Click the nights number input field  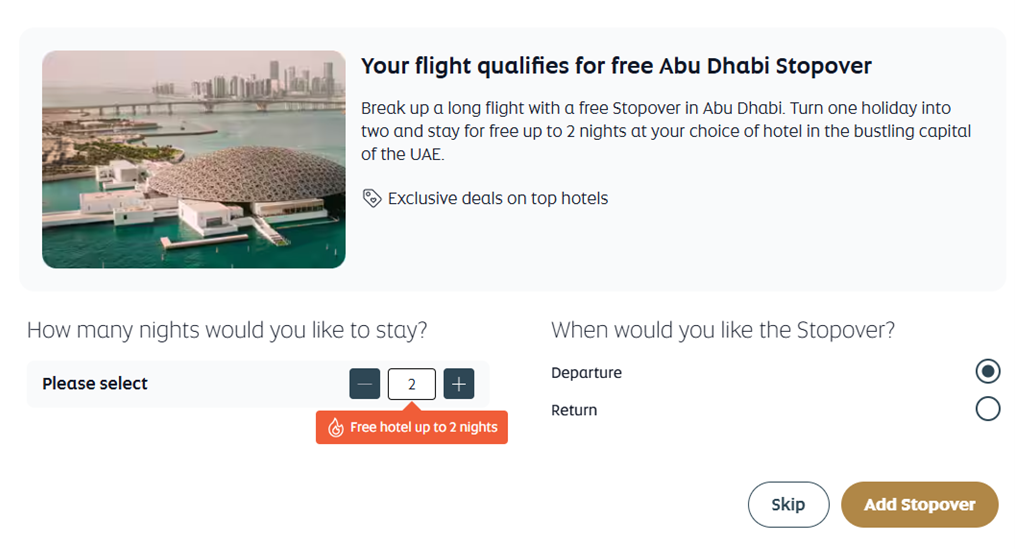pyautogui.click(x=412, y=384)
